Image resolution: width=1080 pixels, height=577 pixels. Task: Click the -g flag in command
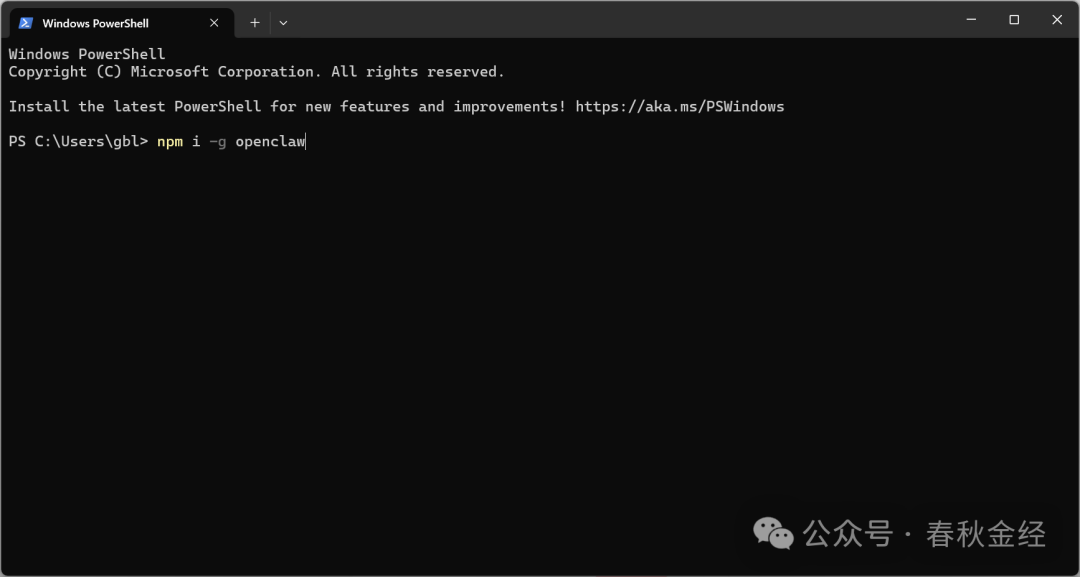pyautogui.click(x=217, y=141)
